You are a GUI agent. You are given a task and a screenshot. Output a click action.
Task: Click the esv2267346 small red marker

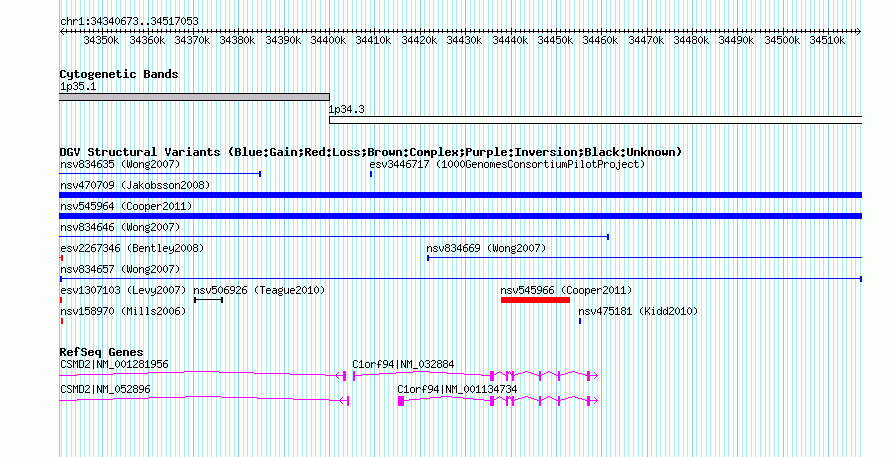coord(61,258)
